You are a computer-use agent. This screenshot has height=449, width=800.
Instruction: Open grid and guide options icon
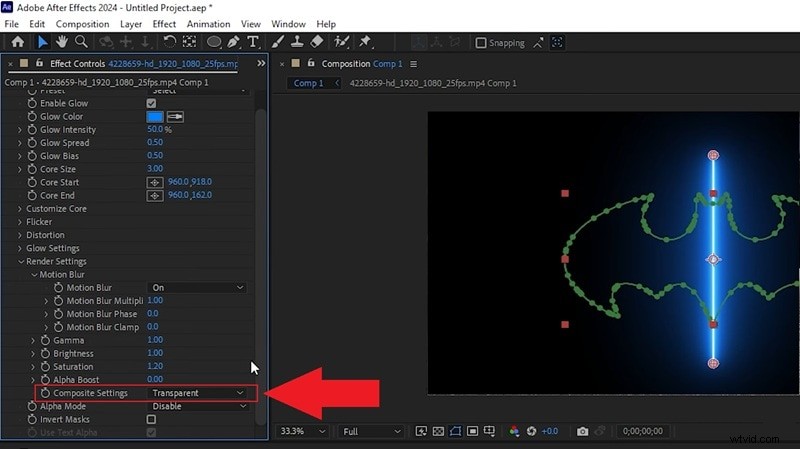pos(489,432)
